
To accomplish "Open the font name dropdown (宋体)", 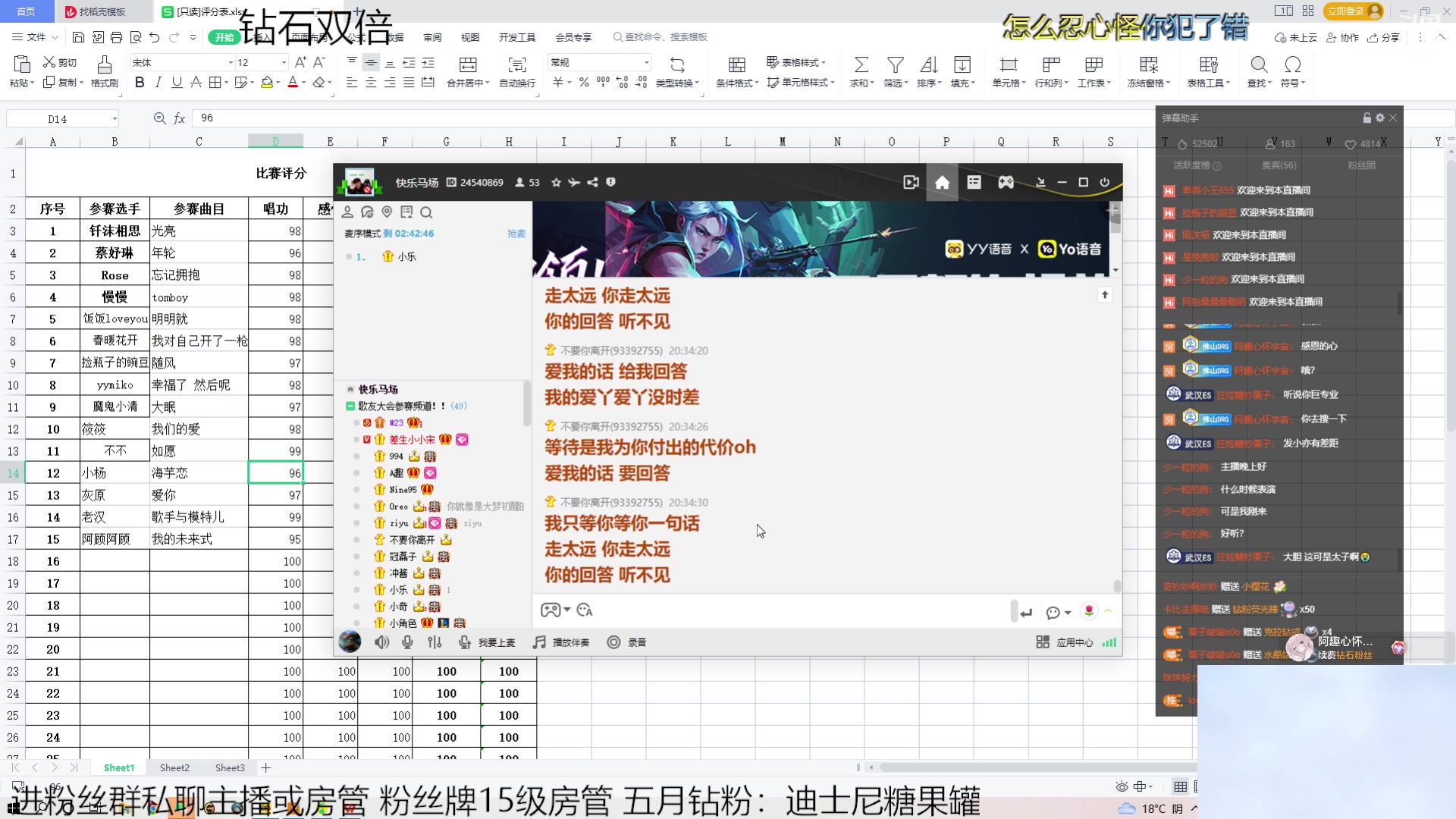I will click(x=231, y=62).
